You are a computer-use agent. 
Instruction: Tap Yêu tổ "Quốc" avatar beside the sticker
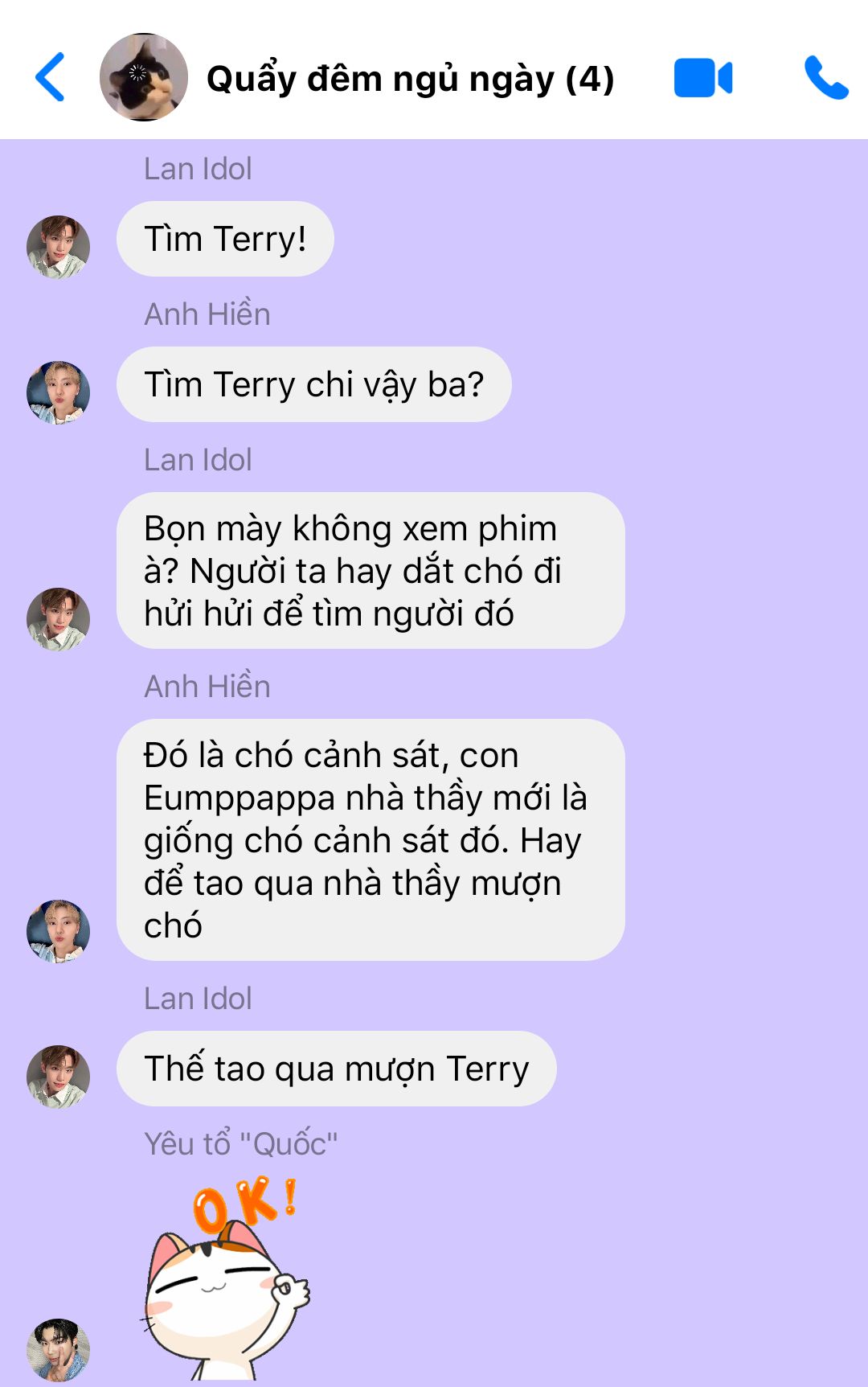tap(58, 1350)
